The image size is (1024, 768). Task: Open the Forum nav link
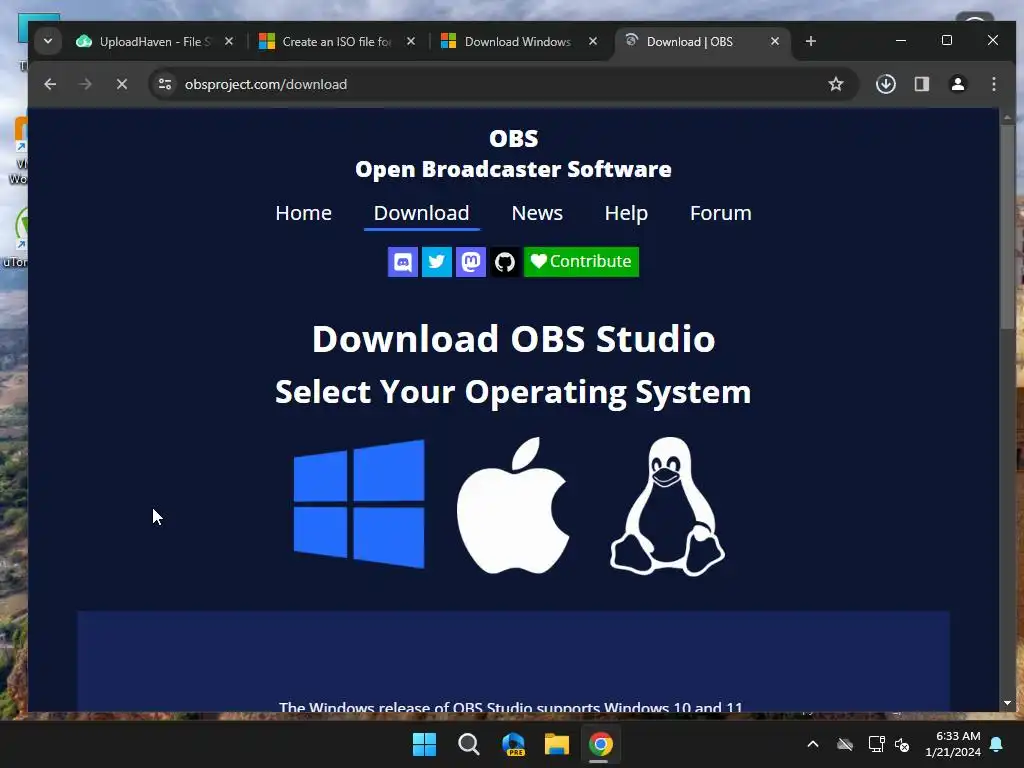pyautogui.click(x=720, y=213)
